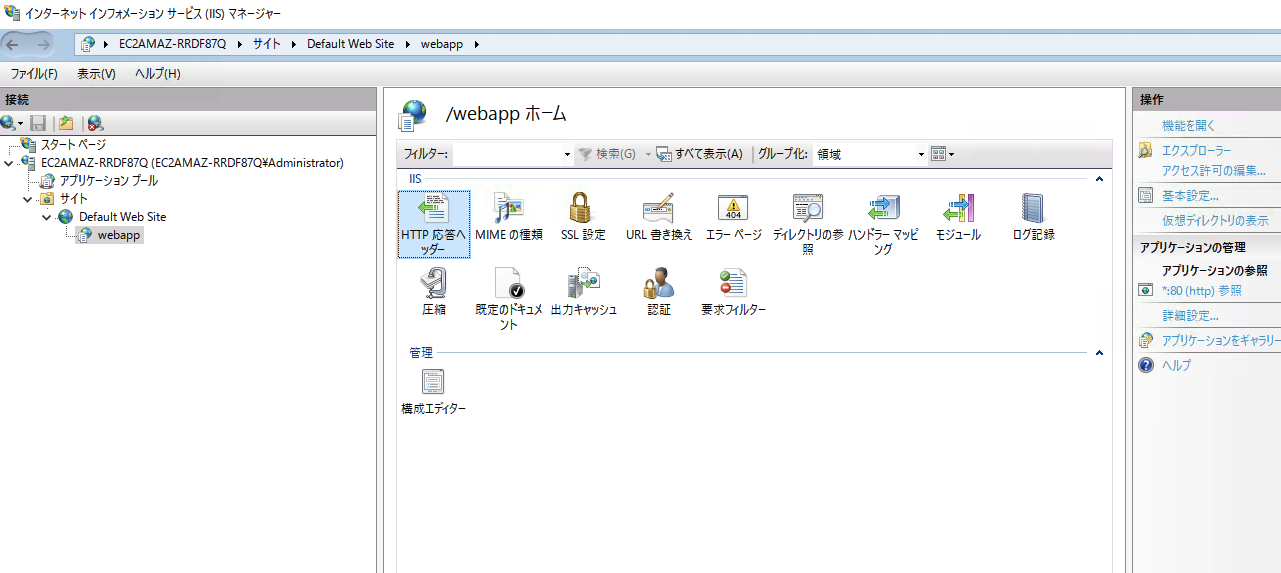The image size is (1281, 573).
Task: Click inside the フィルター input field
Action: coord(506,154)
